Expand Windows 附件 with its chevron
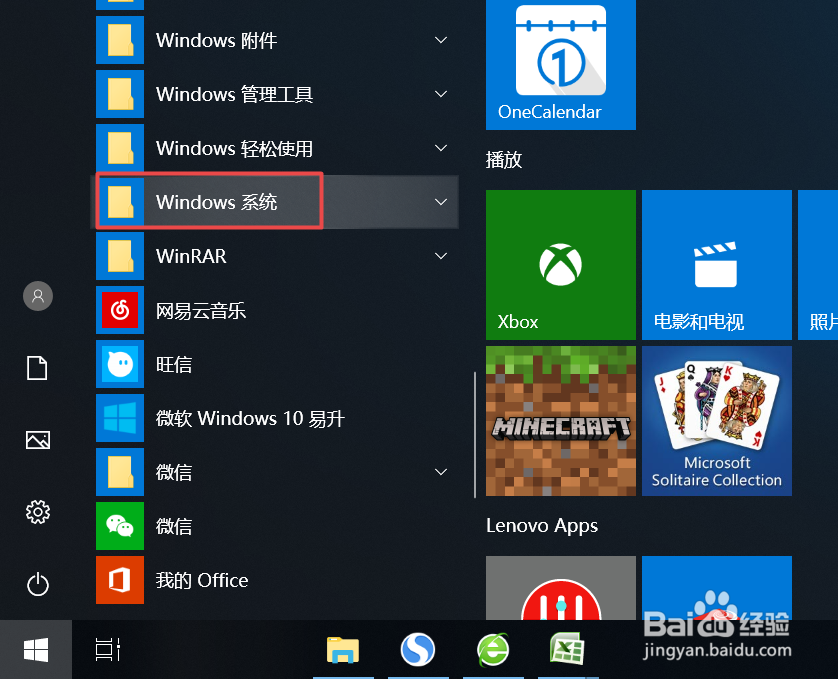Image resolution: width=838 pixels, height=679 pixels. pyautogui.click(x=441, y=40)
